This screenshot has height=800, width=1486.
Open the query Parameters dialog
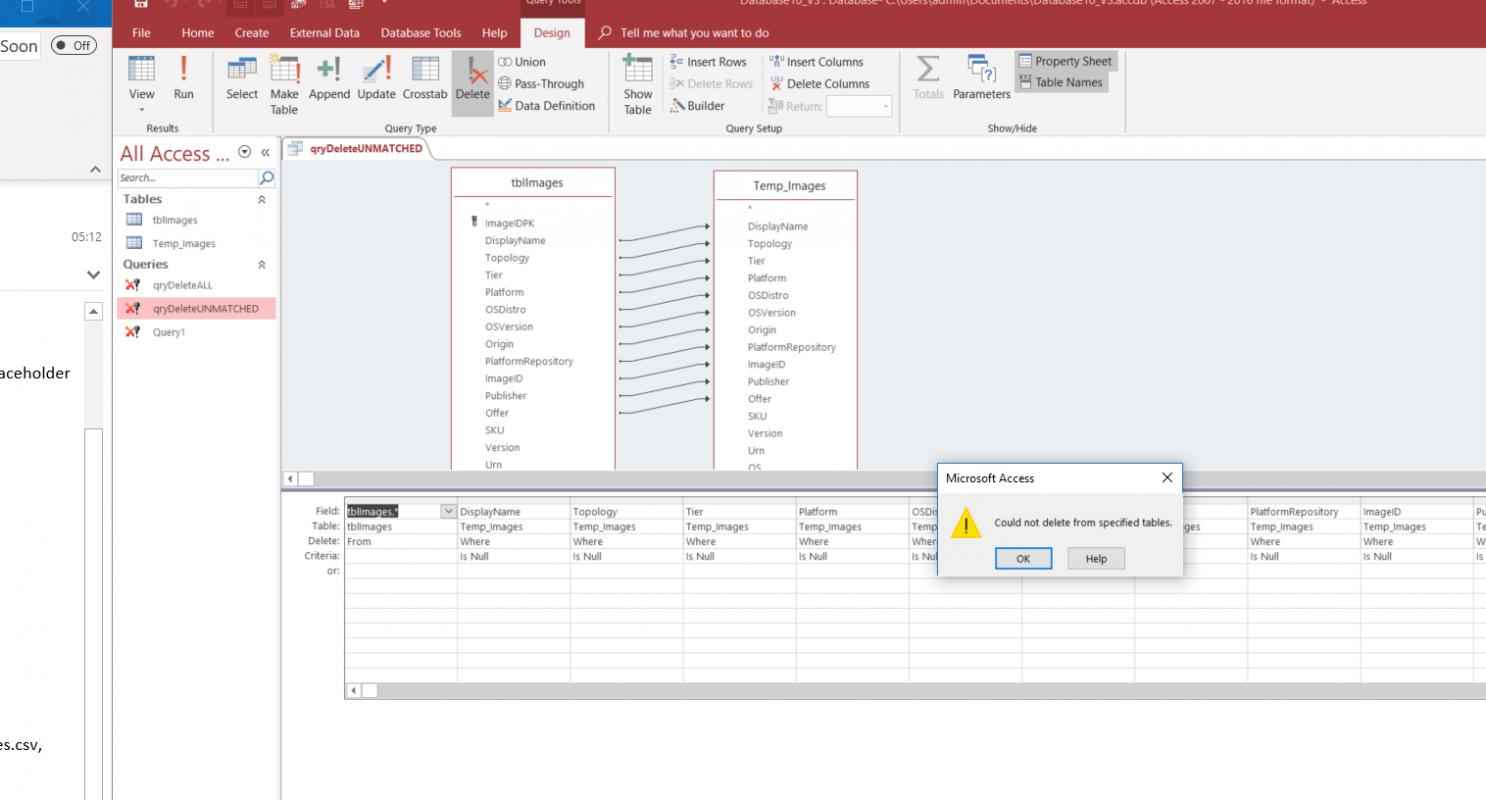[981, 78]
